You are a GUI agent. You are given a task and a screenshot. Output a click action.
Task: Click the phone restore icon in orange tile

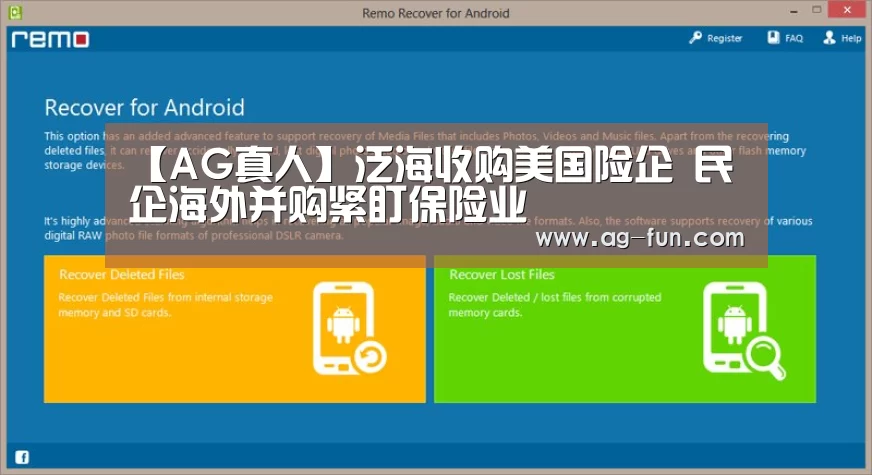click(349, 329)
